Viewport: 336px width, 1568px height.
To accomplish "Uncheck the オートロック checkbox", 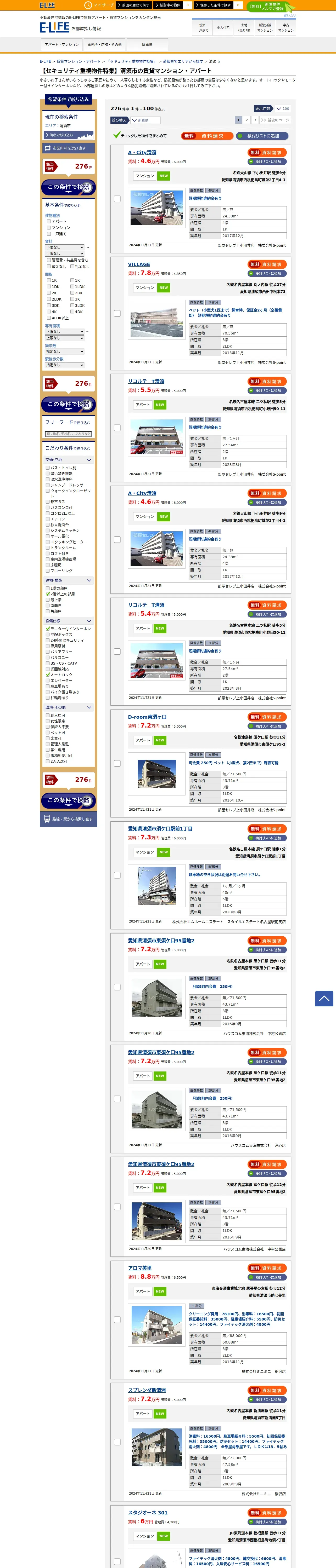I will click(x=48, y=675).
